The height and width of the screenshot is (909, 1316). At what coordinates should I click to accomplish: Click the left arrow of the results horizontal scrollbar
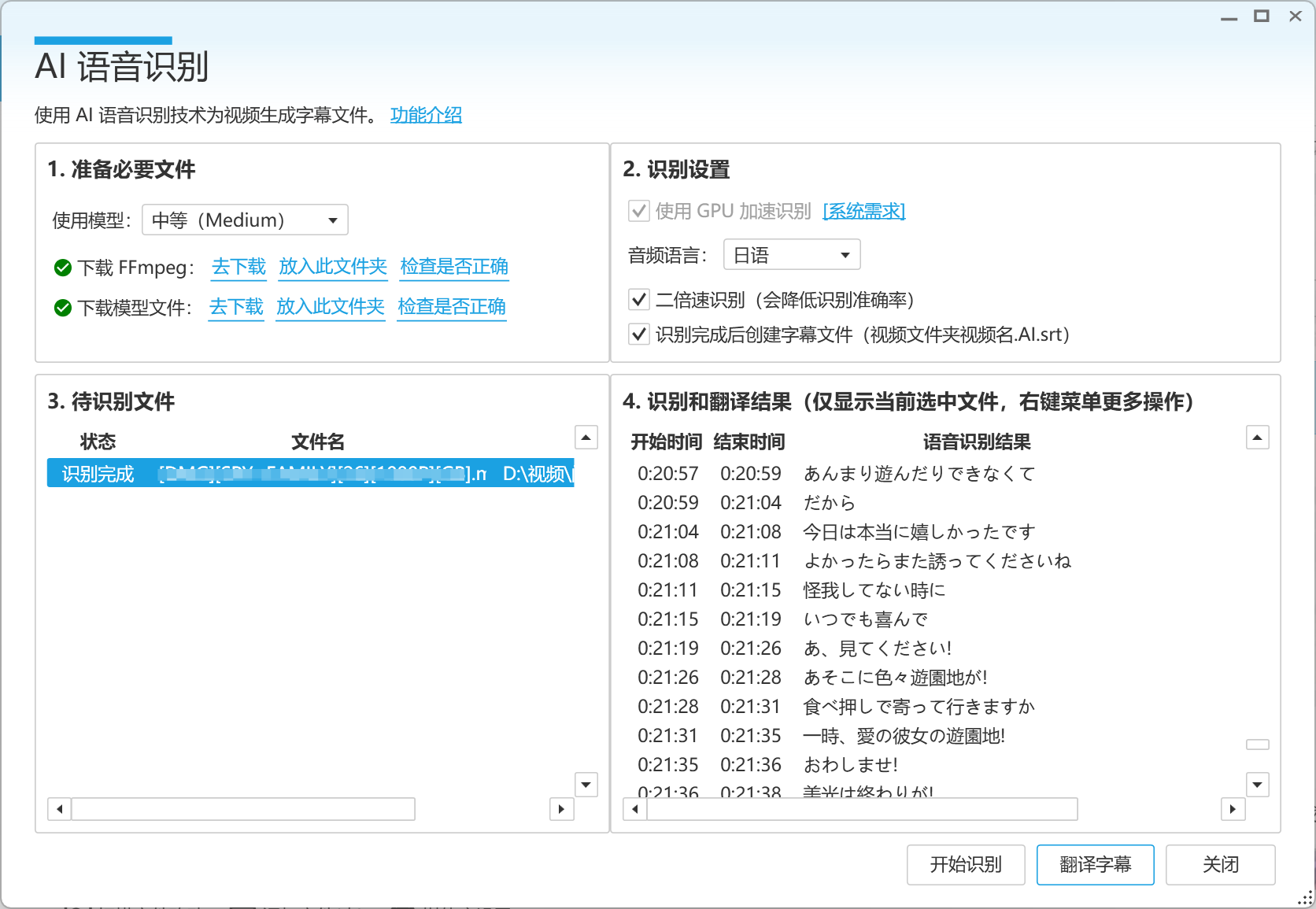635,809
